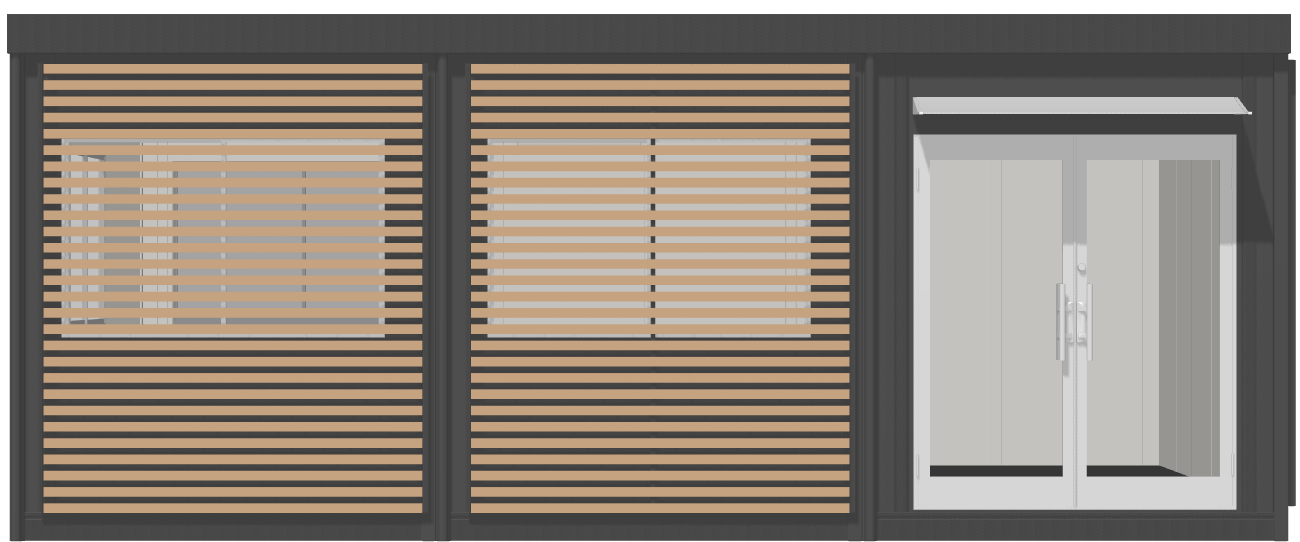This screenshot has width=1300, height=542.
Task: Click the right door's vertical pull handle
Action: [1089, 322]
